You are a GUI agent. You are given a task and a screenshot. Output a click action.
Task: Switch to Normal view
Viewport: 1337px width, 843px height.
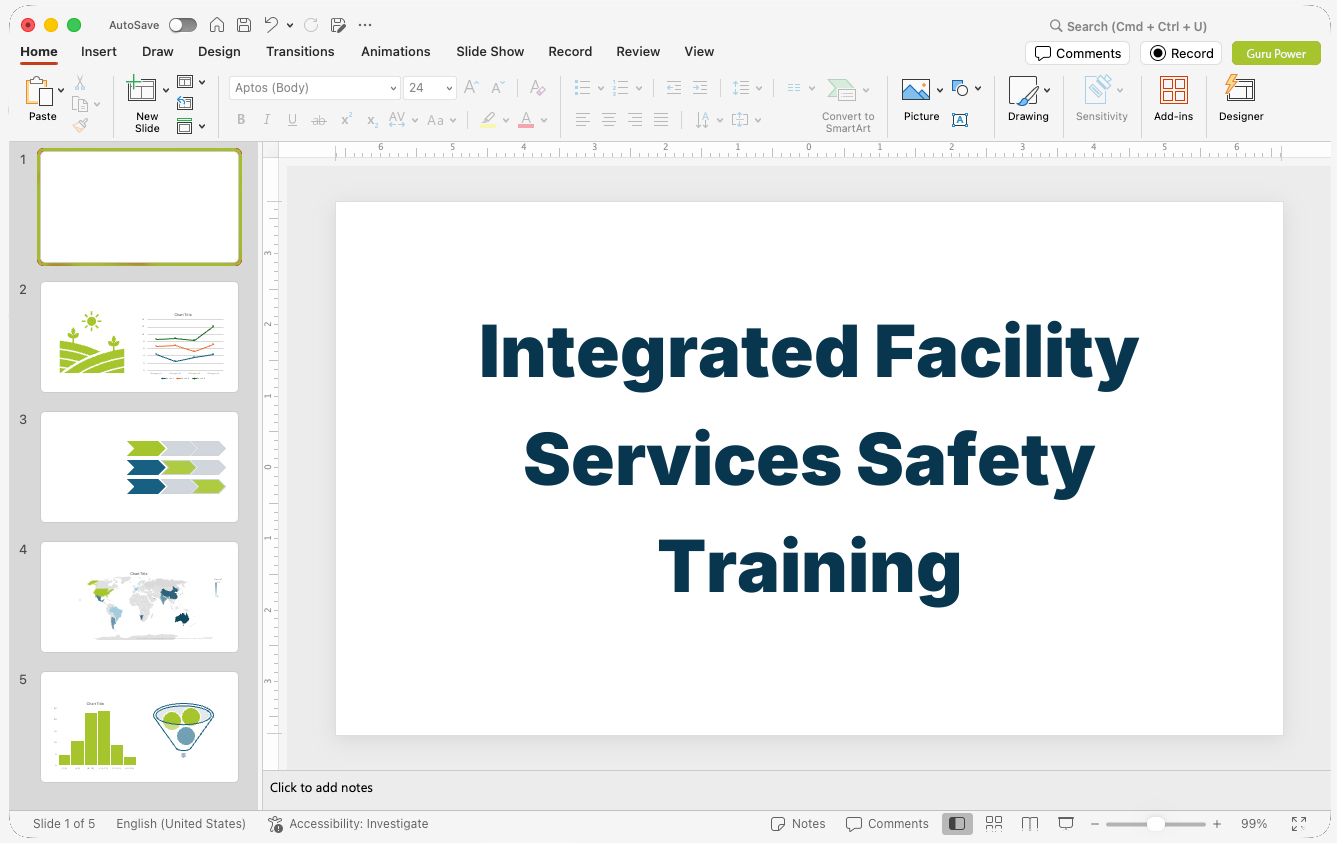pos(957,824)
